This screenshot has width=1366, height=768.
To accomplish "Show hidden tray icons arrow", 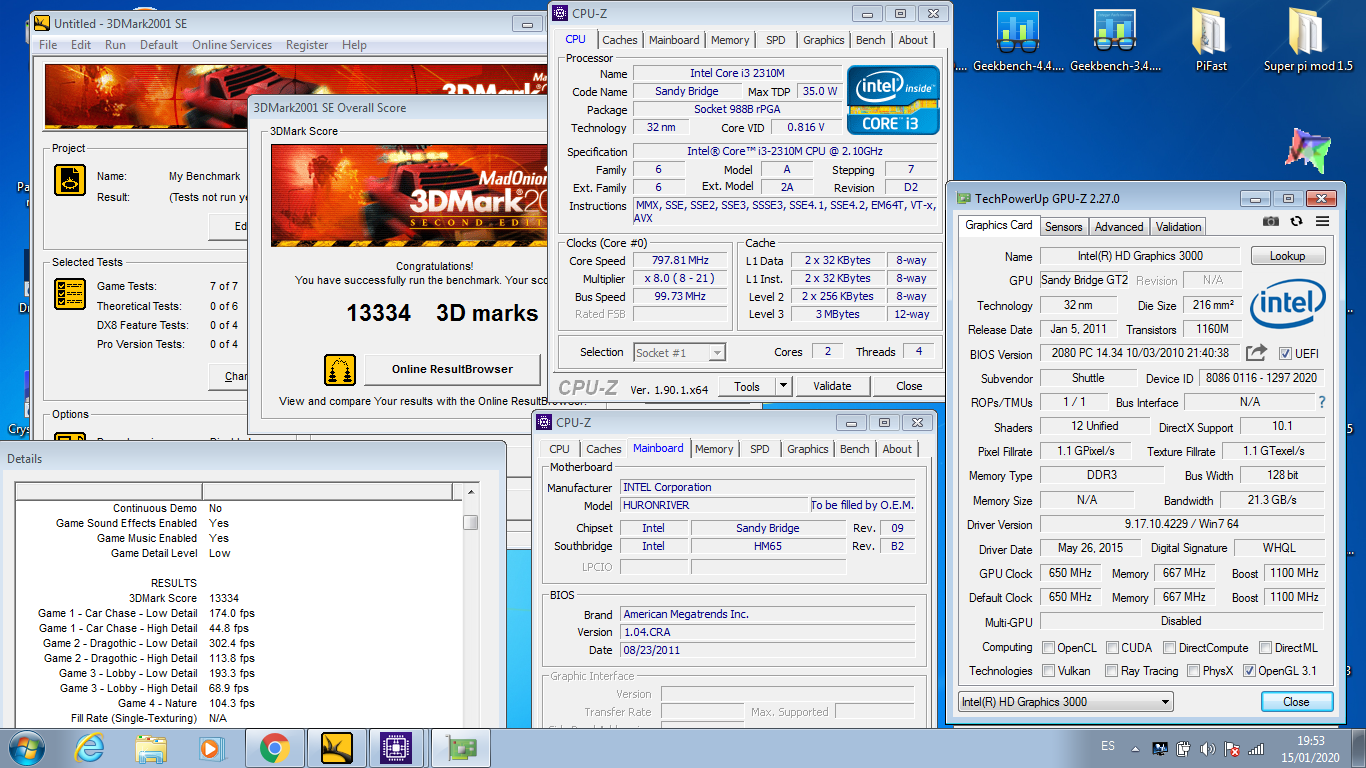I will tap(1137, 748).
